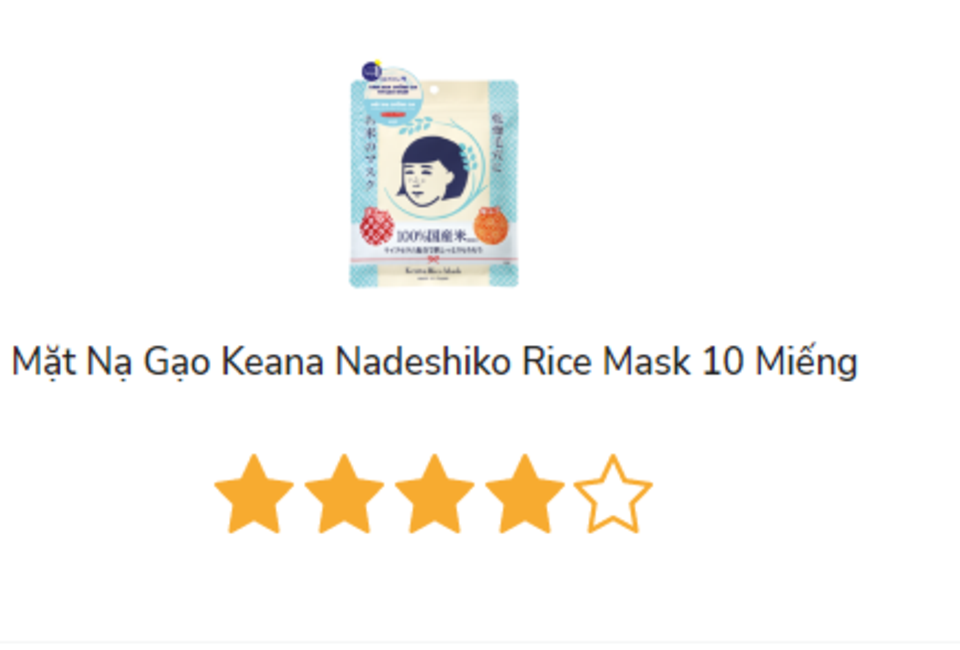Click the 100% label on the package

(x=433, y=236)
